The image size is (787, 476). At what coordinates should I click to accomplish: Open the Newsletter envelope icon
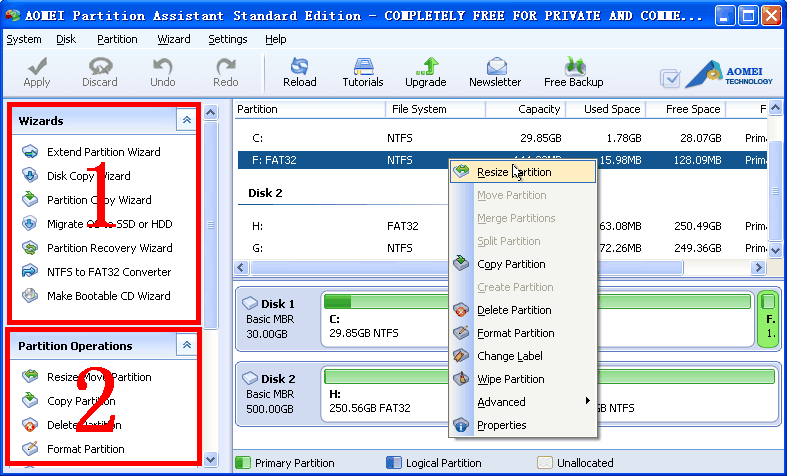[496, 66]
